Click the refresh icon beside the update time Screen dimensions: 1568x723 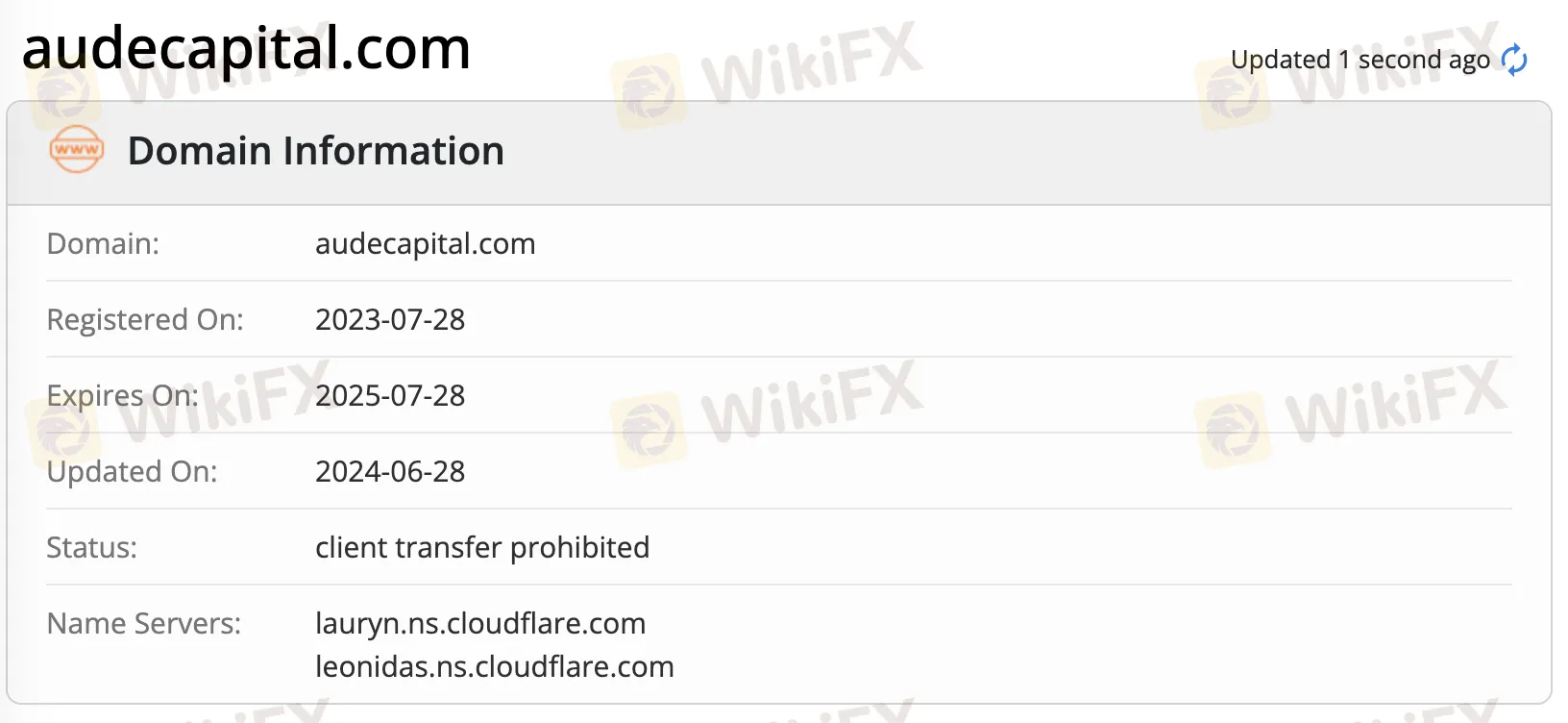tap(1514, 60)
